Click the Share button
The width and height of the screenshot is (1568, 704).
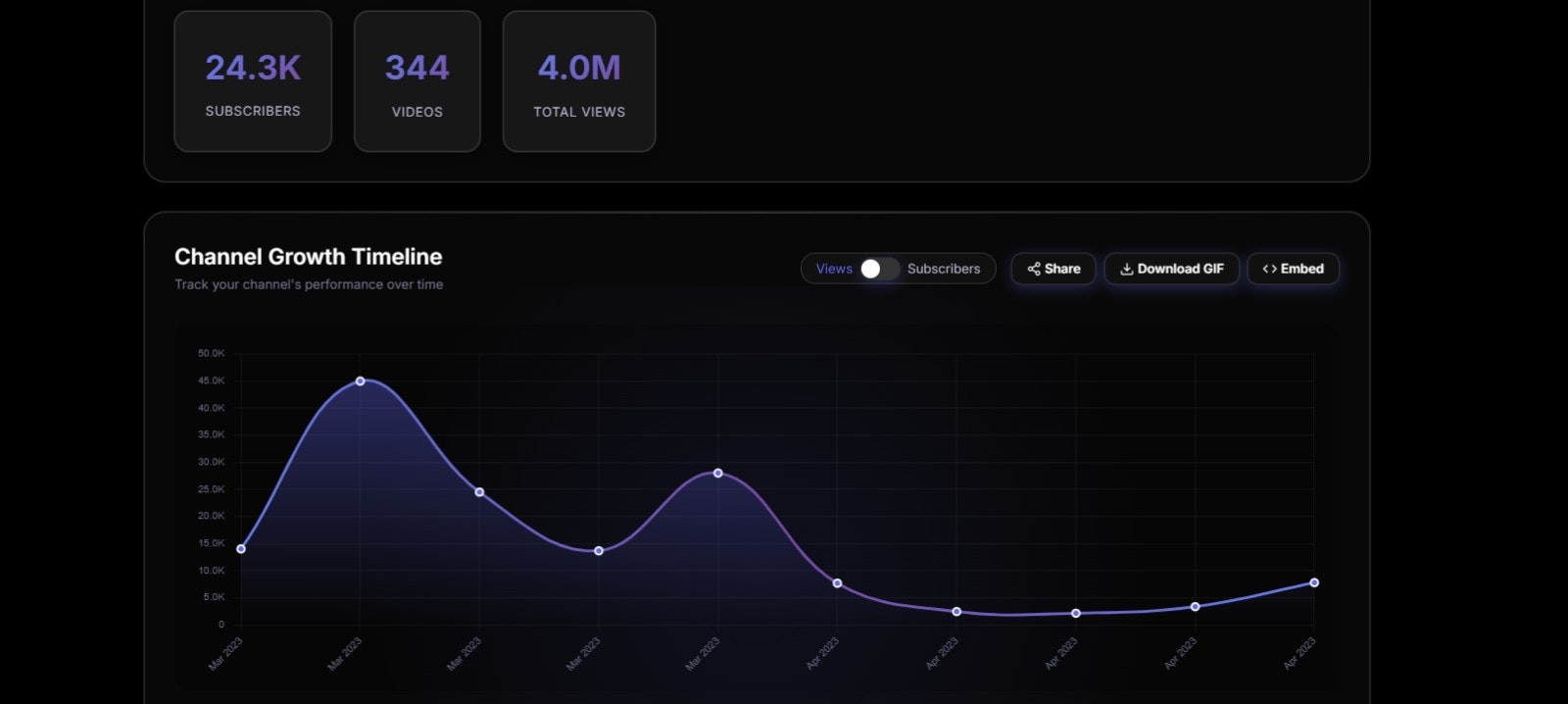[1053, 269]
